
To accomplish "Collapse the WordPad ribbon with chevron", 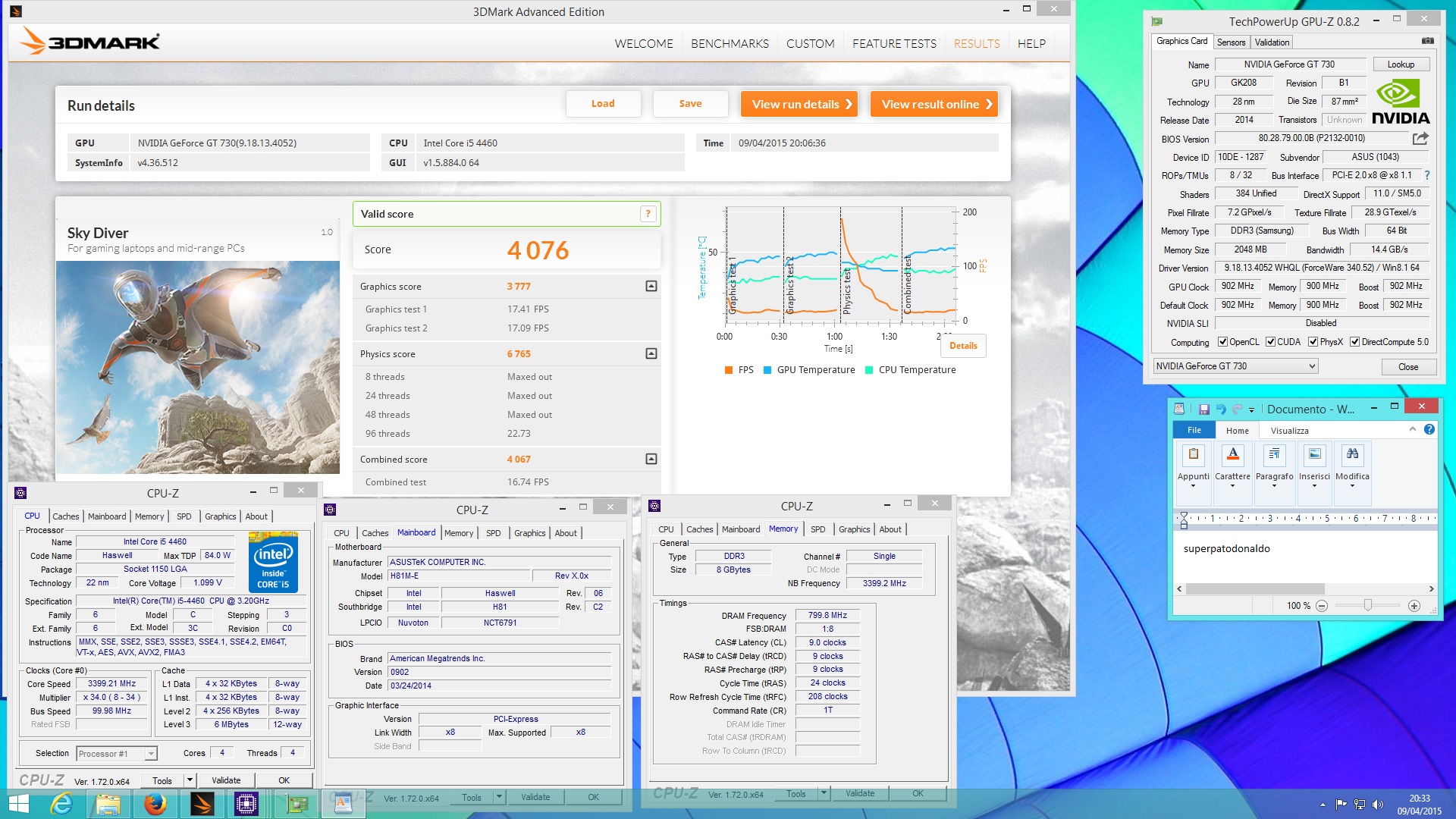I will pos(1413,429).
